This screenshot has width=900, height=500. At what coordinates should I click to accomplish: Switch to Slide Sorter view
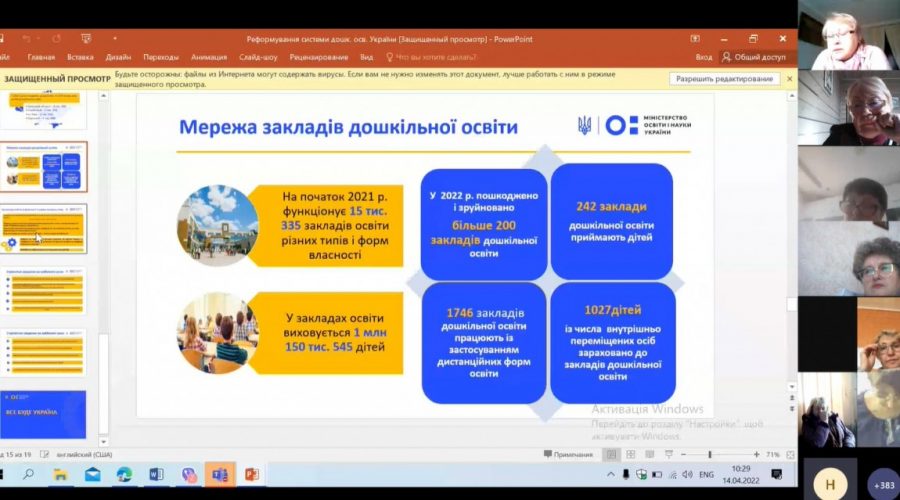tap(631, 455)
